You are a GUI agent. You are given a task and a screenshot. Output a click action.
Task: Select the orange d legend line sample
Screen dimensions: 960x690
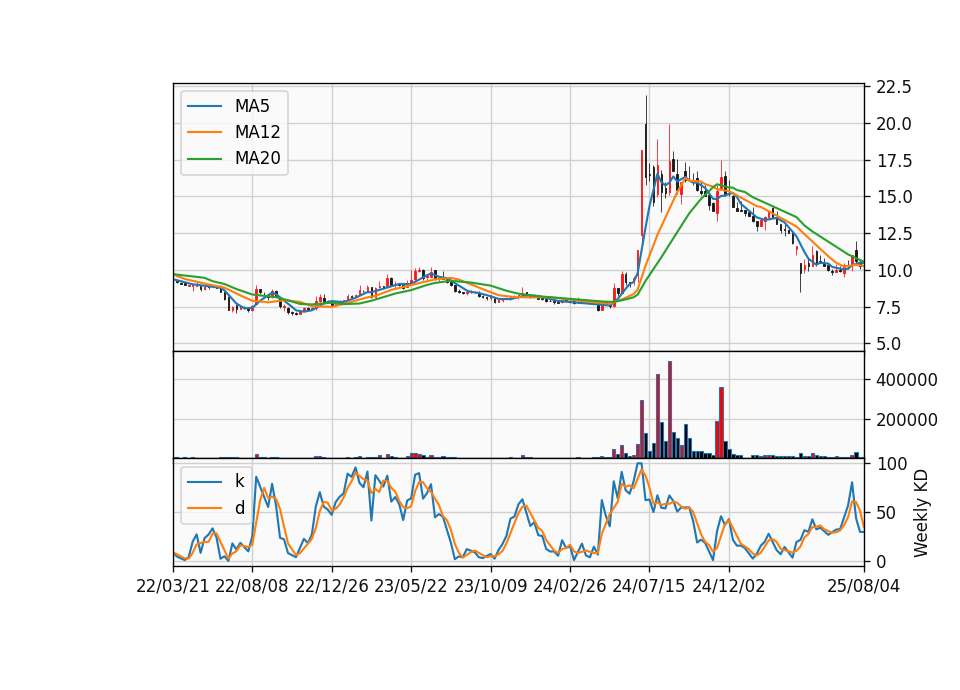pos(204,508)
